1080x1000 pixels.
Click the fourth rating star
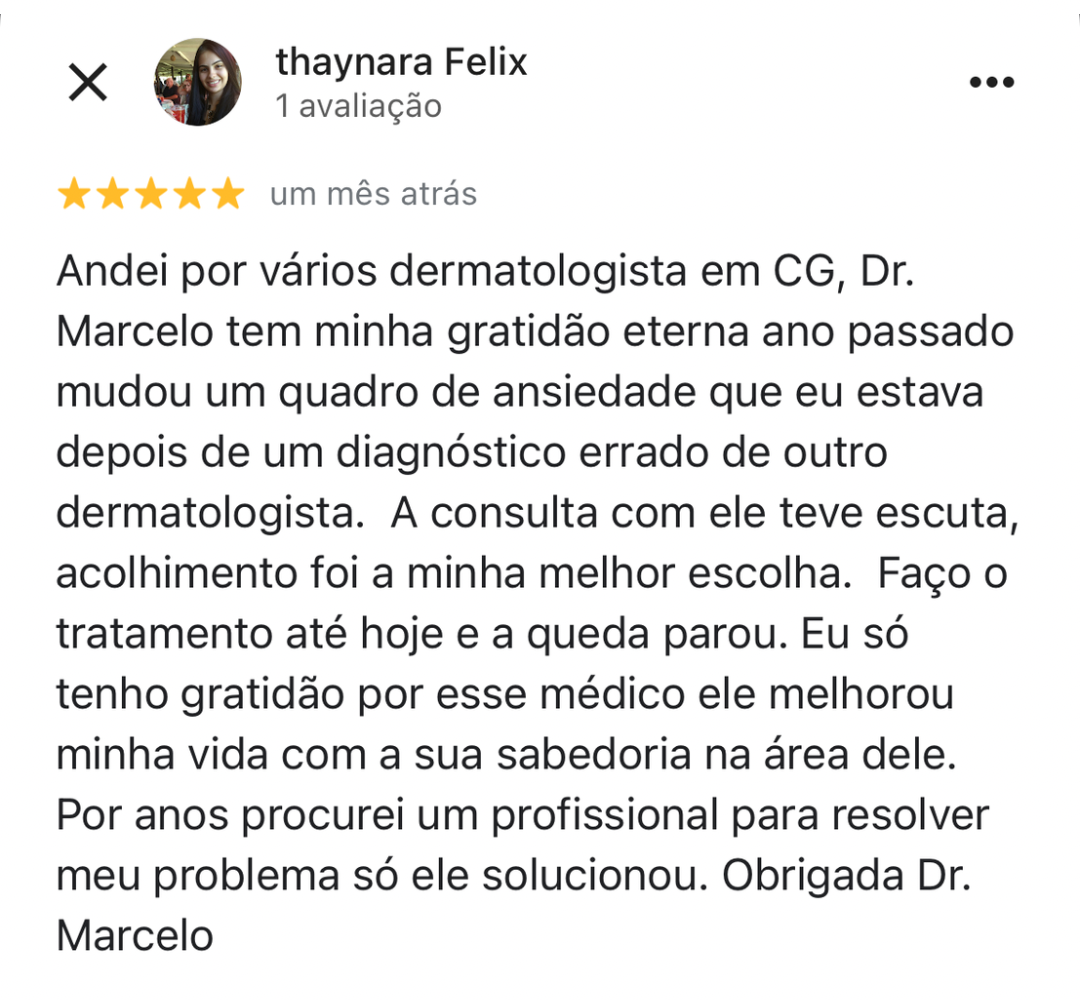point(190,194)
